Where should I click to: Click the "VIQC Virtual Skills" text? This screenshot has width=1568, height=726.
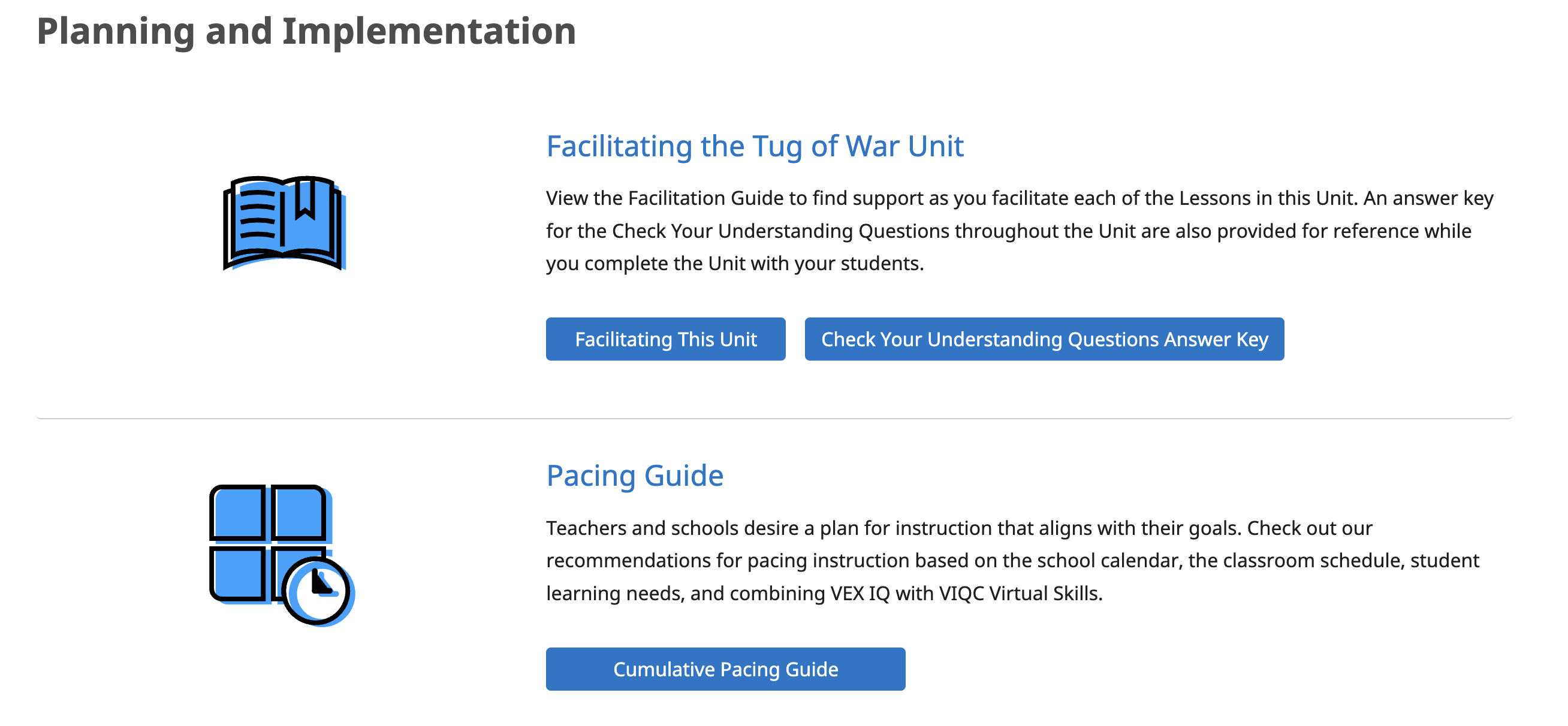[x=1020, y=594]
